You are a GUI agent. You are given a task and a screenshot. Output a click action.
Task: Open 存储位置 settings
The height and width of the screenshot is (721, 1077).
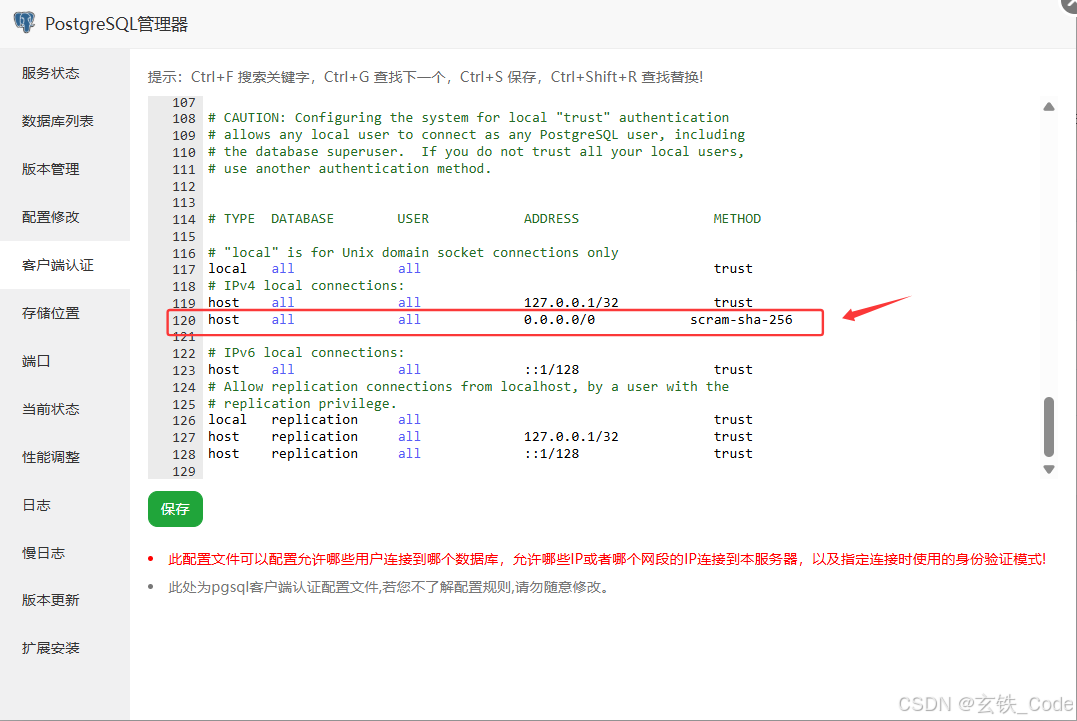tap(50, 313)
